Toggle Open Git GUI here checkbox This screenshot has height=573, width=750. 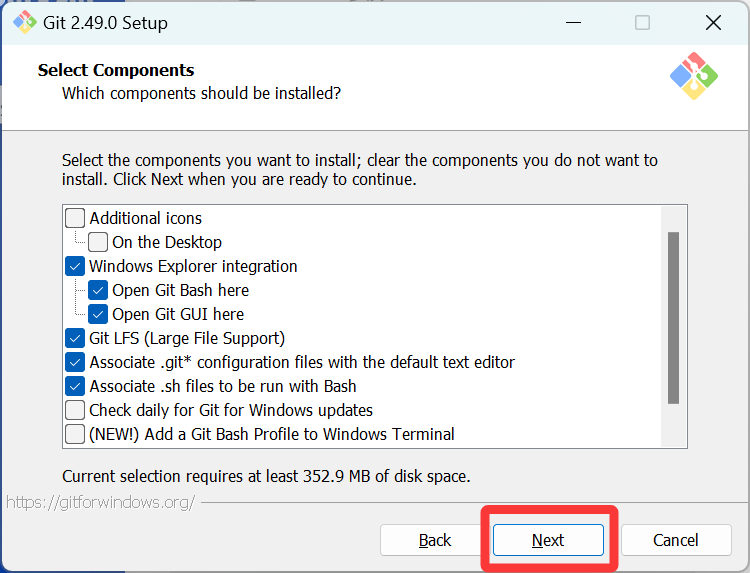click(x=98, y=314)
